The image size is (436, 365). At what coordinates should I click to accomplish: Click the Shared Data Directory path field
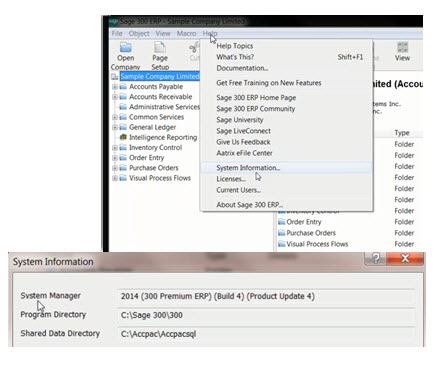click(266, 334)
